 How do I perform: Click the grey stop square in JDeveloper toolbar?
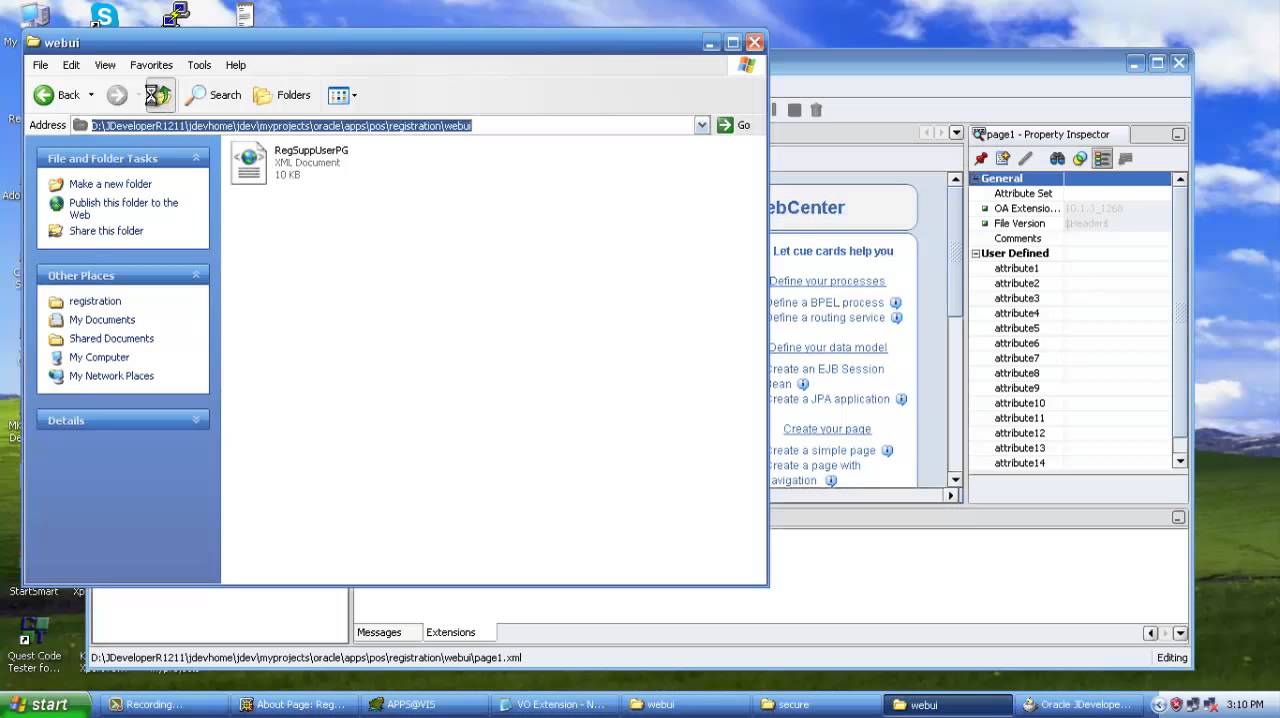[x=794, y=110]
